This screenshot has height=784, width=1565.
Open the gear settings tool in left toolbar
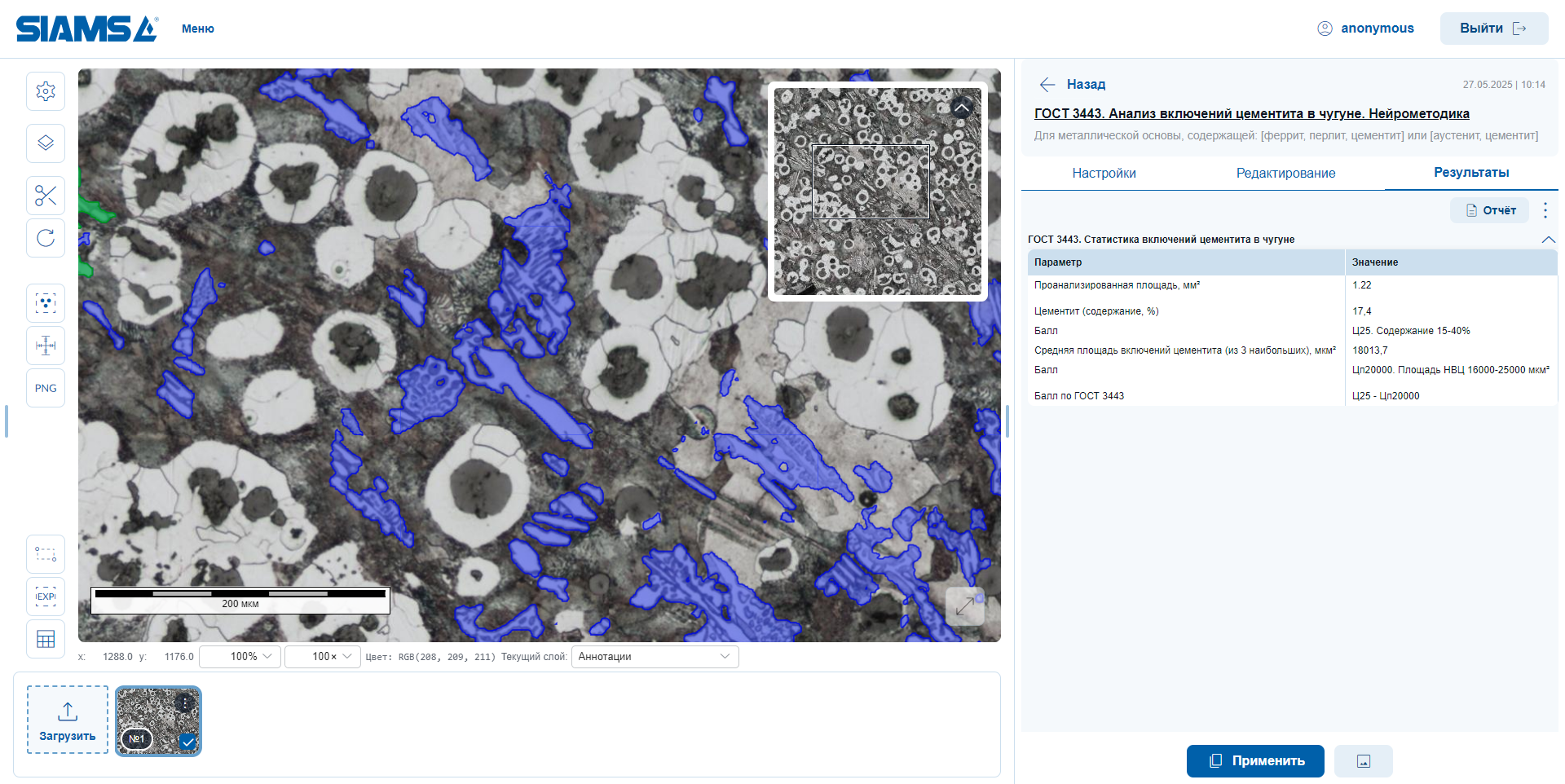pyautogui.click(x=46, y=91)
